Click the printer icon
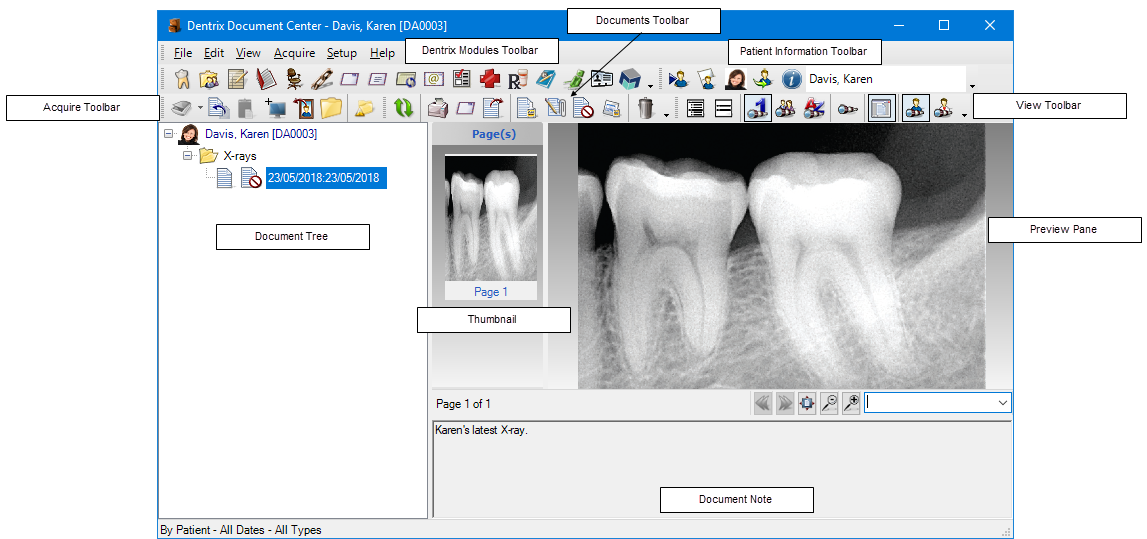Viewport: 1147px width, 539px height. 438,109
